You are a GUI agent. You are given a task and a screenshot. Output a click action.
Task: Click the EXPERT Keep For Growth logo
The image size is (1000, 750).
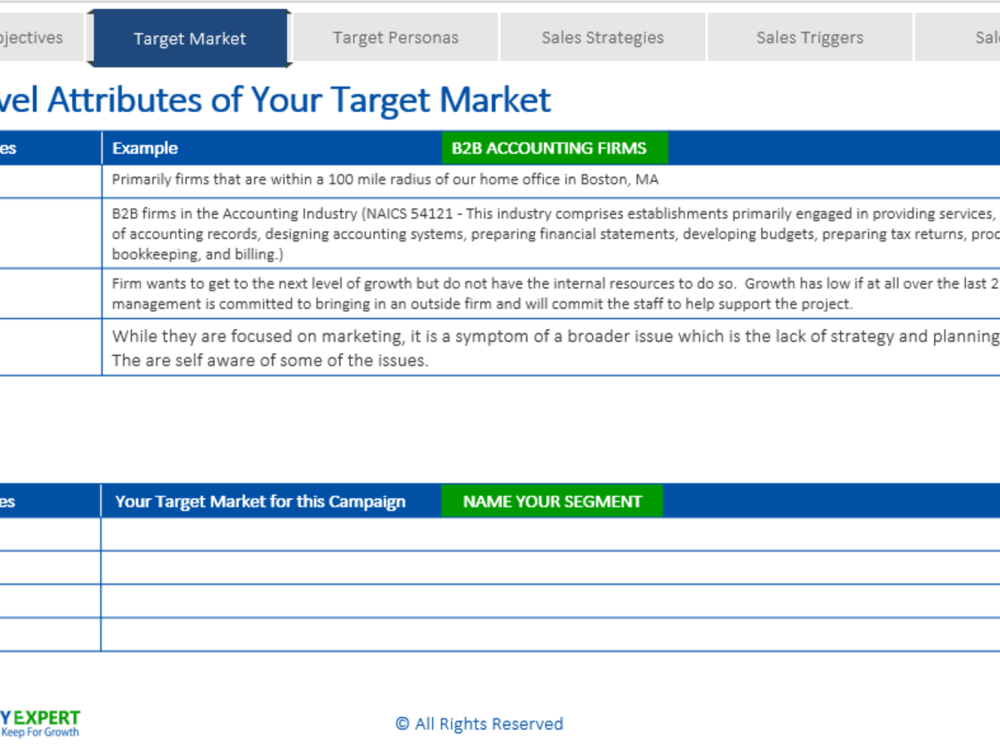click(x=40, y=724)
